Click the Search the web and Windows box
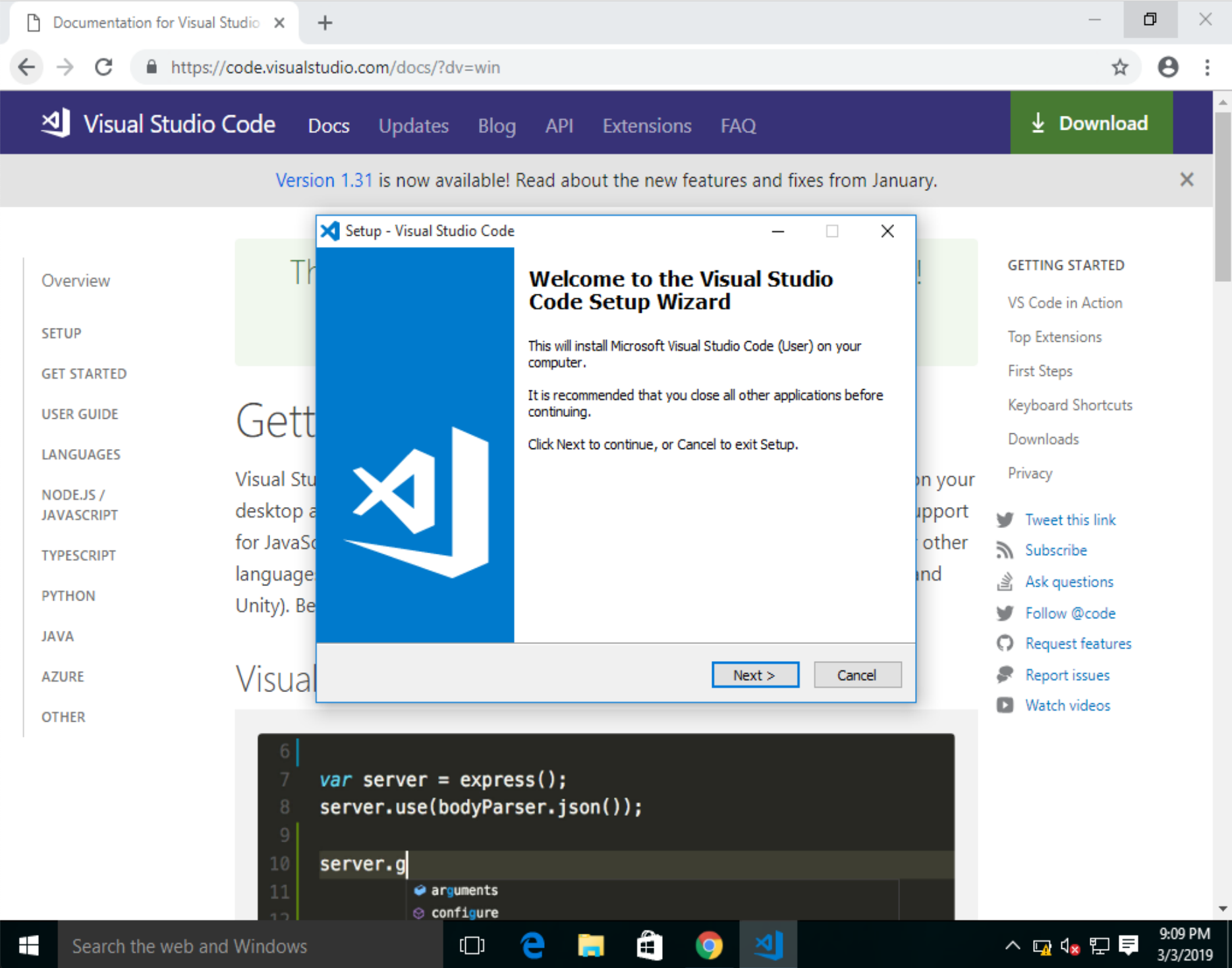Viewport: 1232px width, 968px height. click(250, 946)
